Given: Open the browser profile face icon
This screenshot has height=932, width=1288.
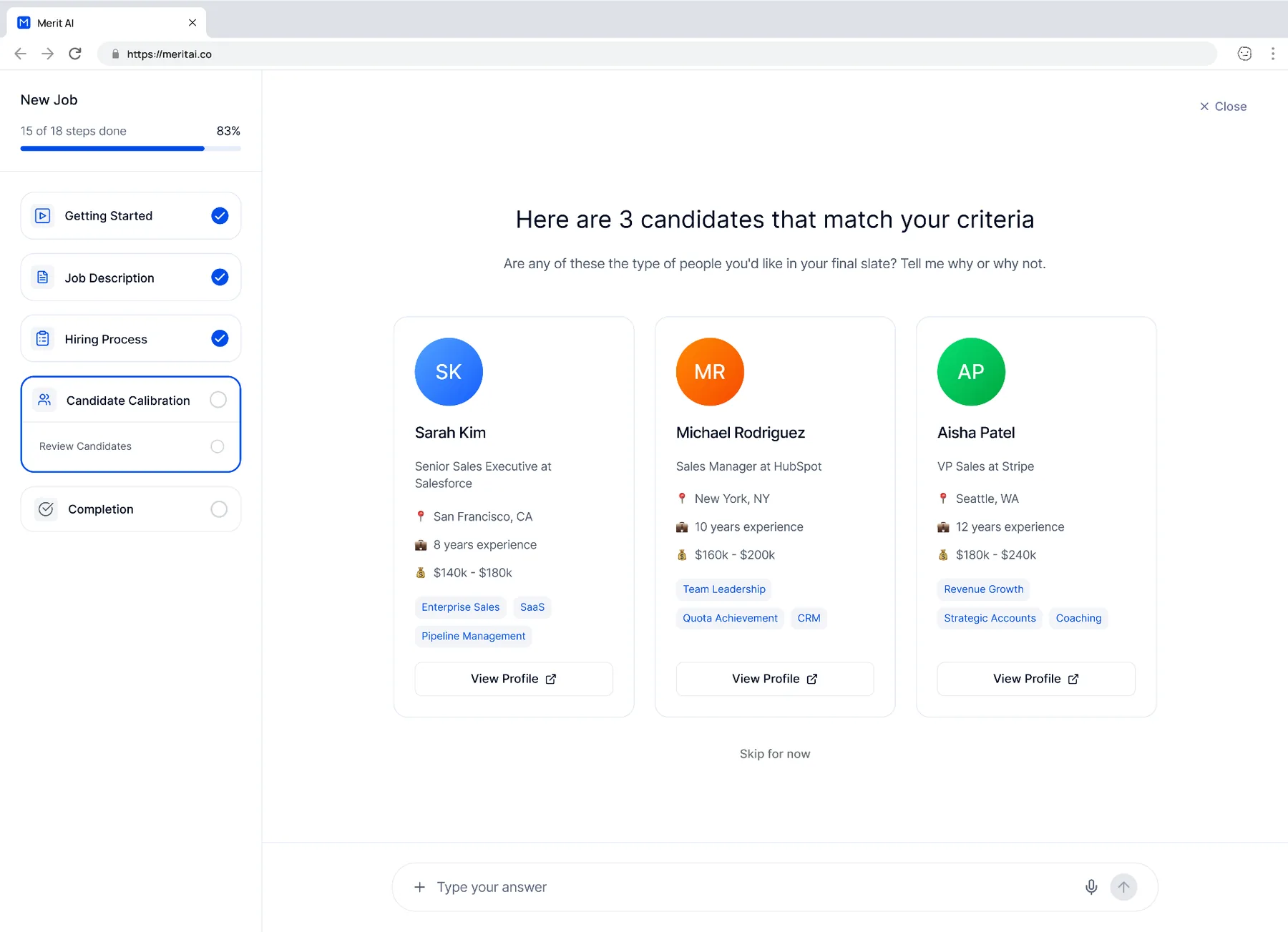Looking at the screenshot, I should click(x=1244, y=54).
